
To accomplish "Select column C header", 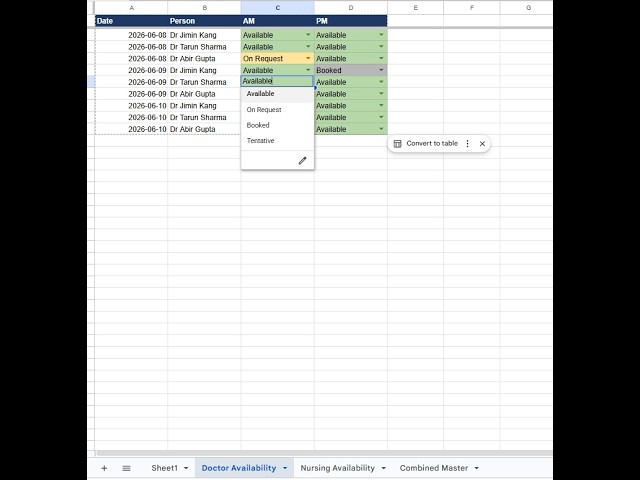I will (x=278, y=8).
